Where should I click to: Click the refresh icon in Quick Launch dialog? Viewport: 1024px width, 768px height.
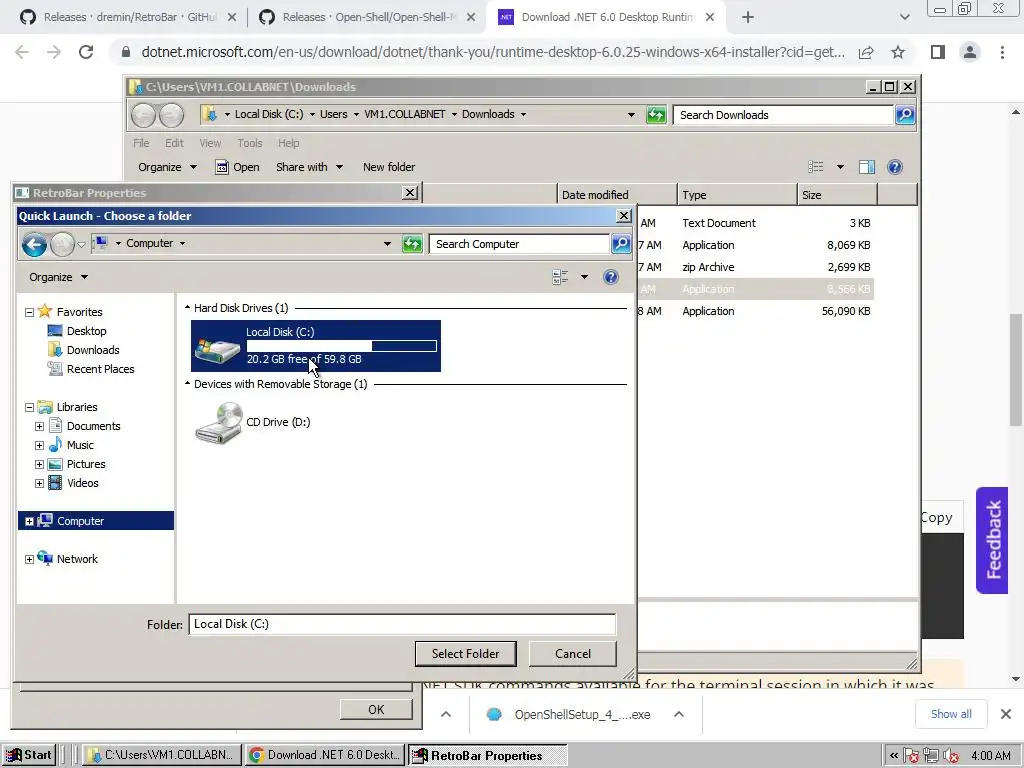[x=412, y=244]
